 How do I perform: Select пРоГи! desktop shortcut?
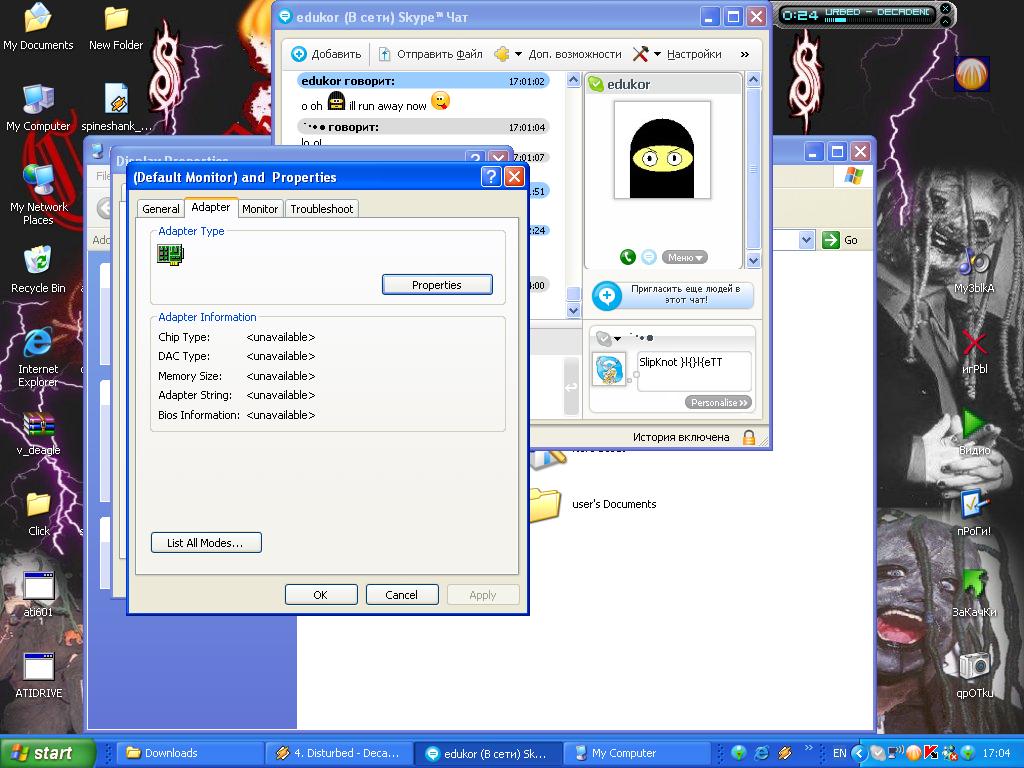[x=974, y=513]
